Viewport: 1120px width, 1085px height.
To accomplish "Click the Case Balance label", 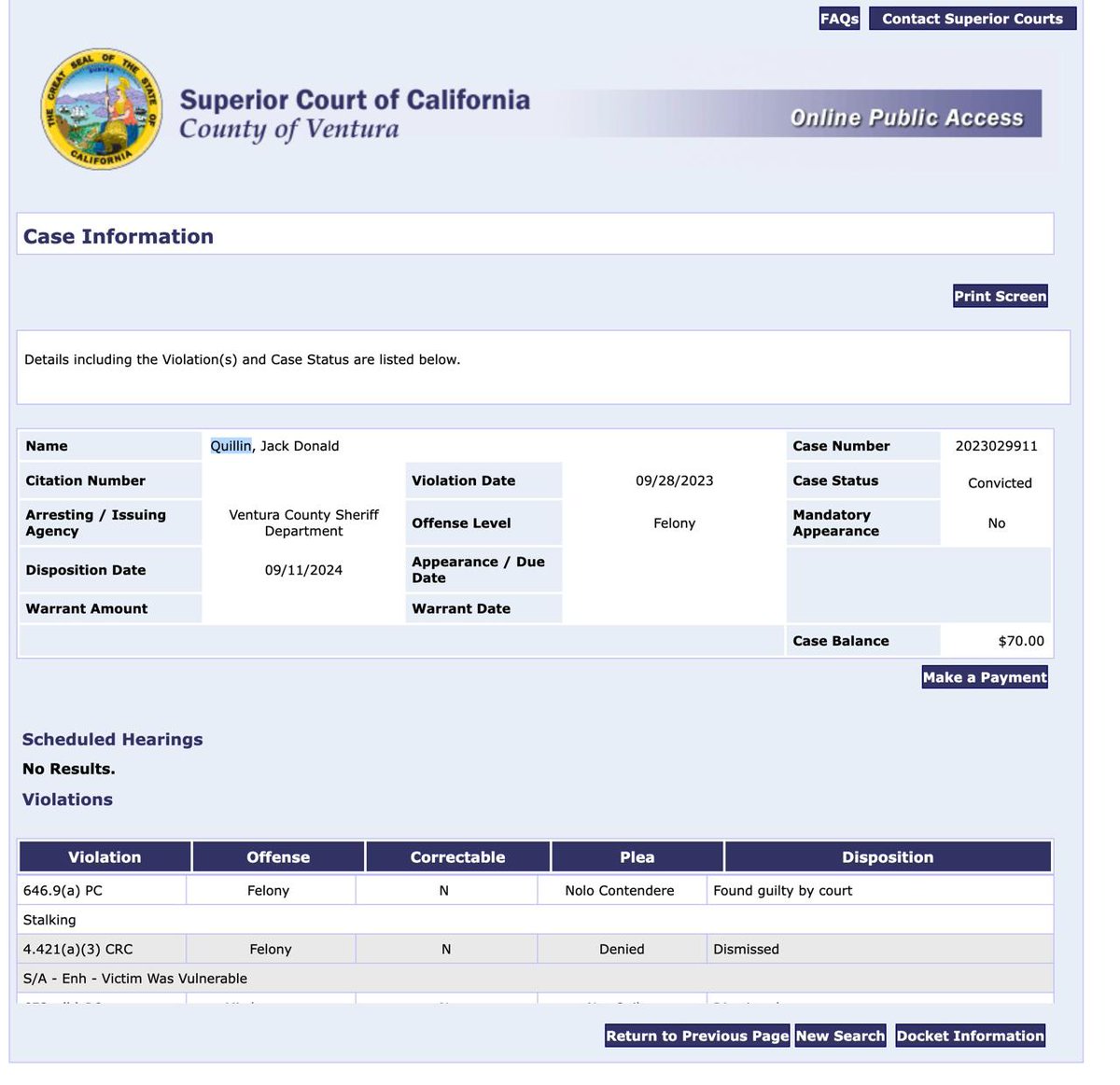I will pos(841,641).
